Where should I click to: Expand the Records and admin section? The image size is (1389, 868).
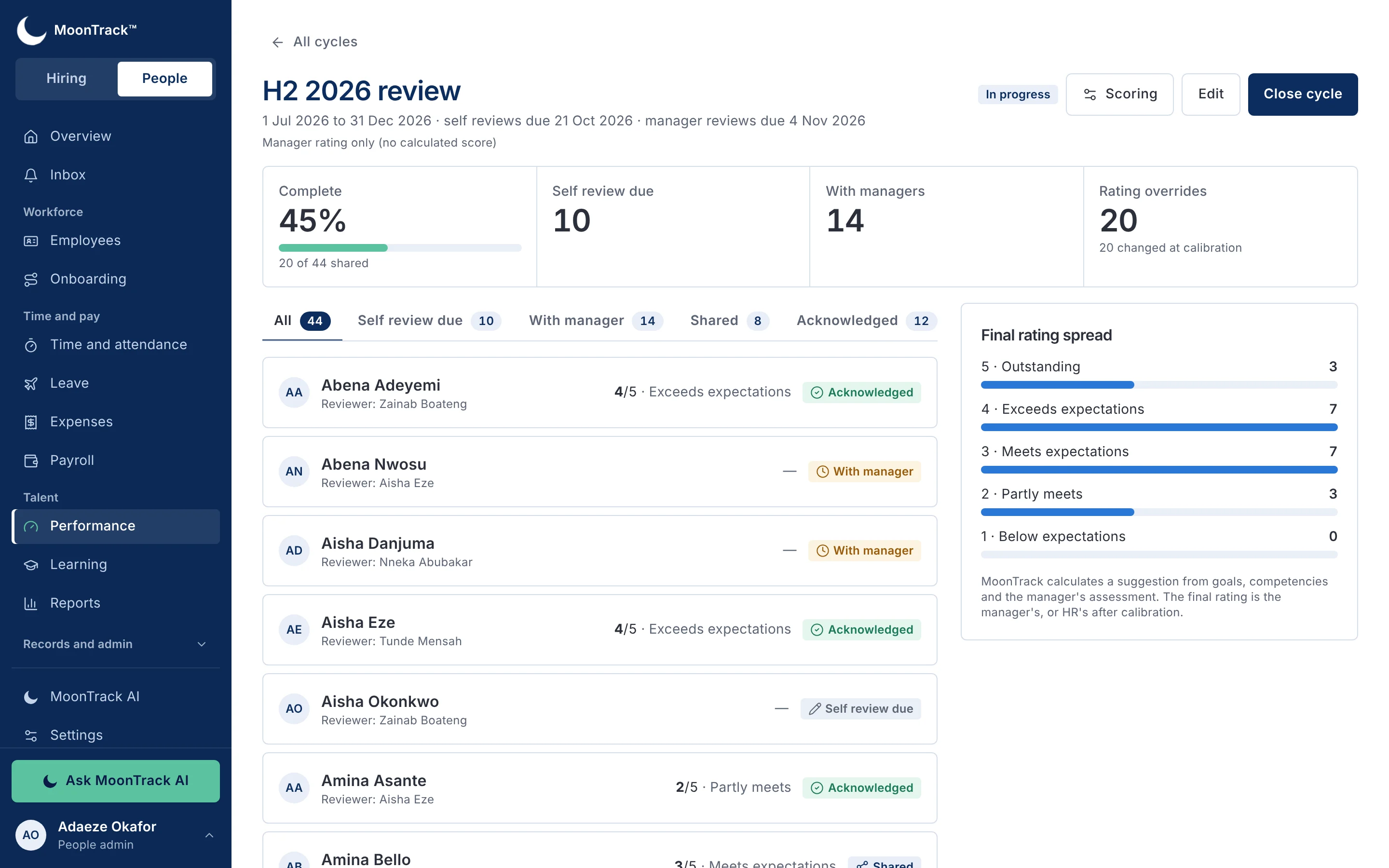tap(115, 644)
